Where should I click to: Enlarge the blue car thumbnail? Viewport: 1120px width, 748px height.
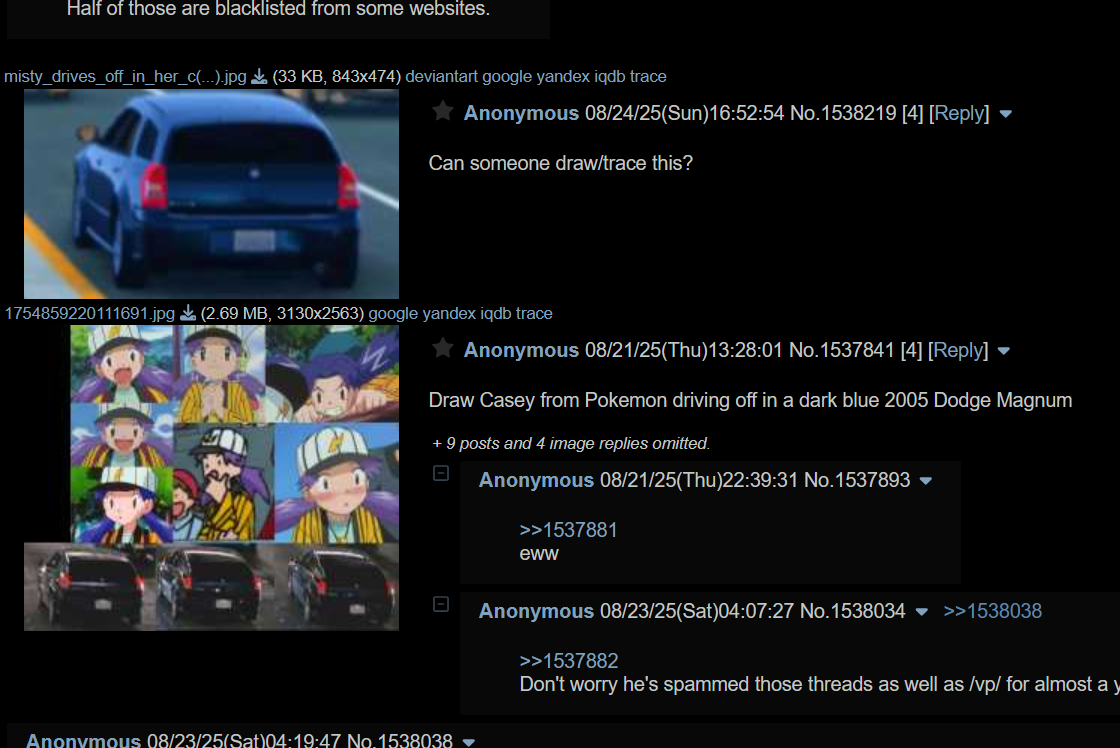pyautogui.click(x=211, y=194)
